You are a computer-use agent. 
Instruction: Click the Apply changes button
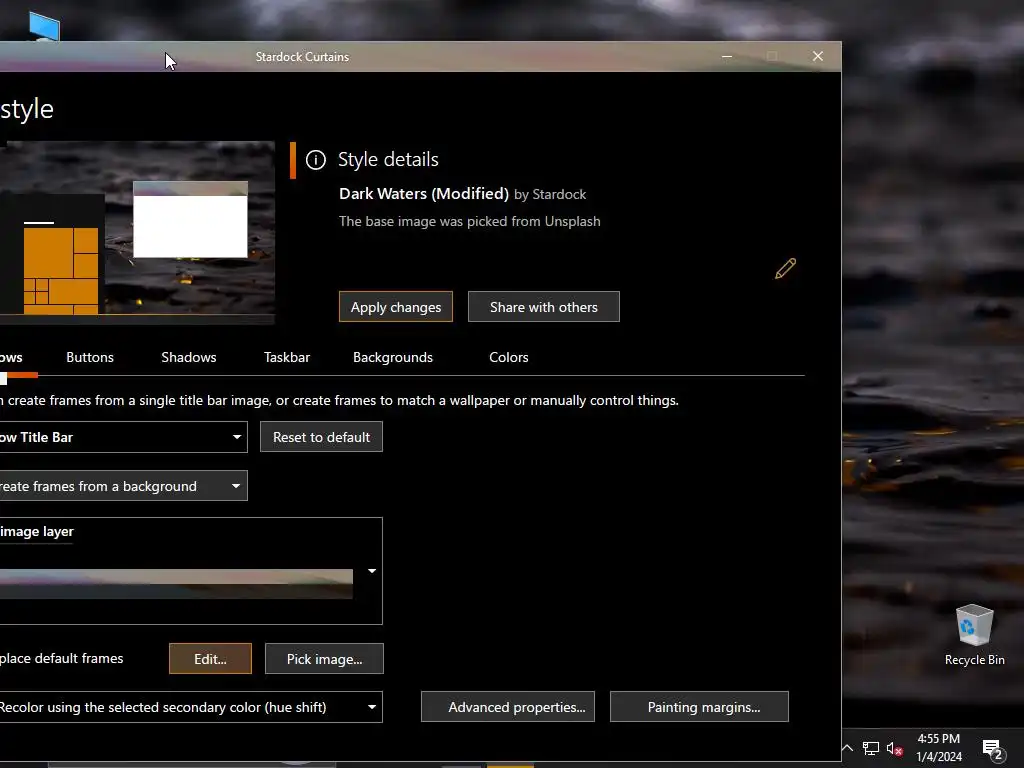396,307
